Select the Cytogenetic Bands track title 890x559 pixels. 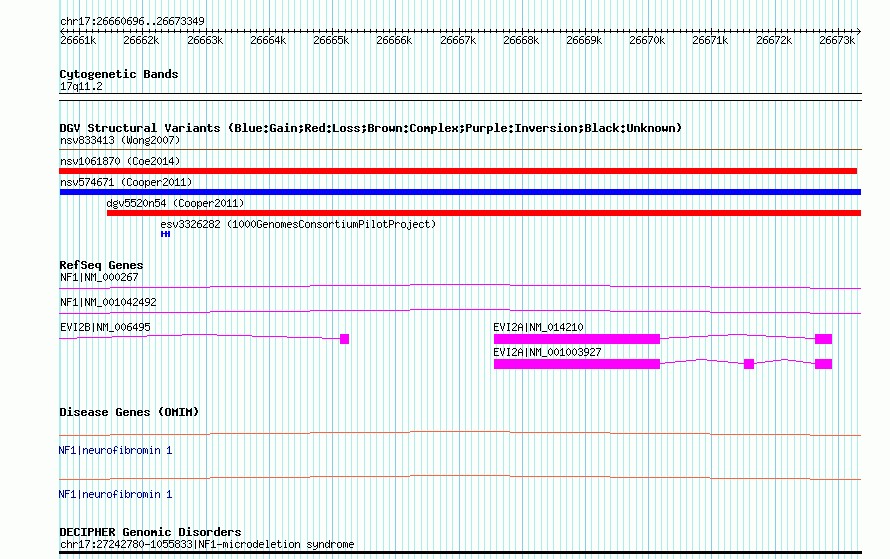click(x=119, y=74)
